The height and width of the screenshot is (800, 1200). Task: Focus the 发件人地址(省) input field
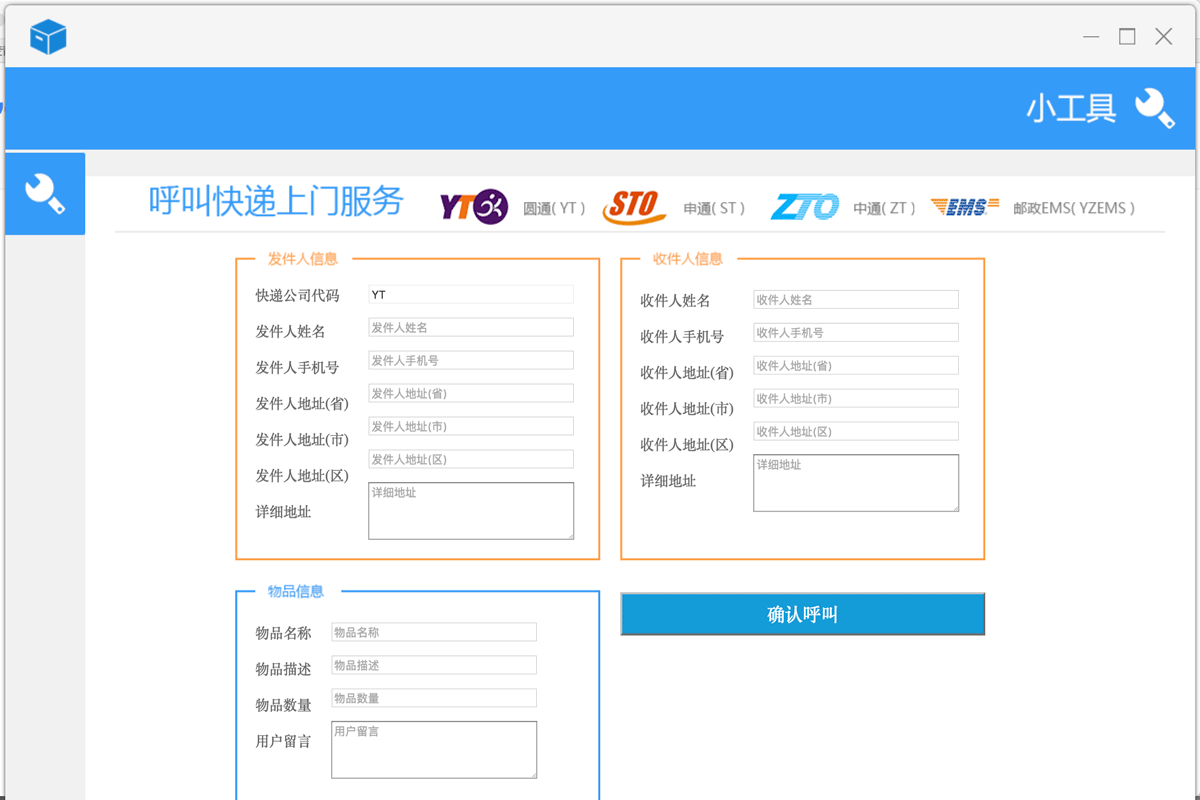coord(471,393)
